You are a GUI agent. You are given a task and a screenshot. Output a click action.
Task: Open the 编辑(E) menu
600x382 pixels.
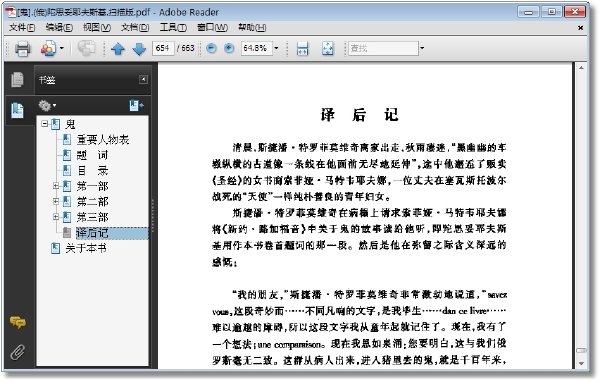point(59,28)
